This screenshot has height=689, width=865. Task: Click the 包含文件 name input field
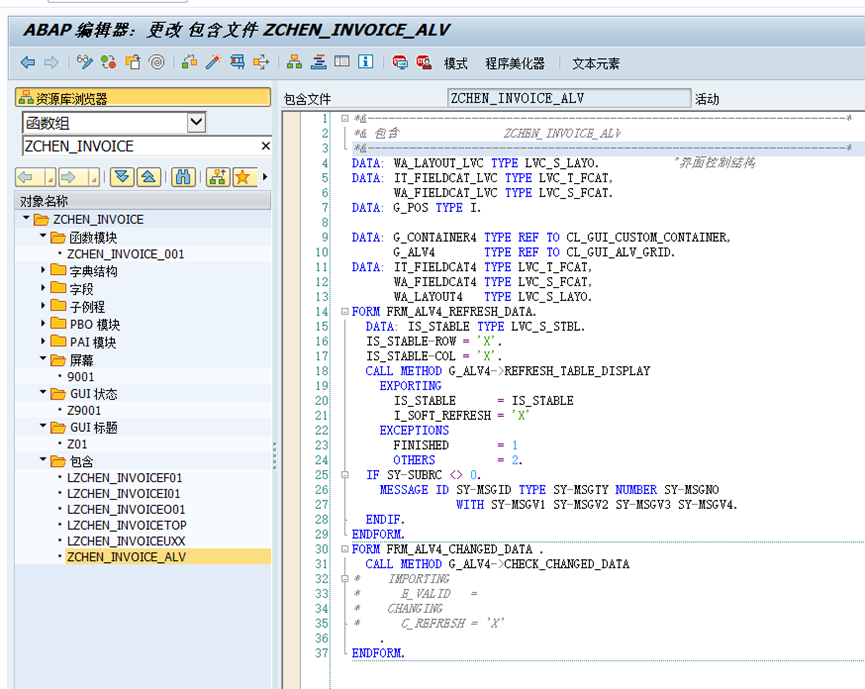point(565,98)
